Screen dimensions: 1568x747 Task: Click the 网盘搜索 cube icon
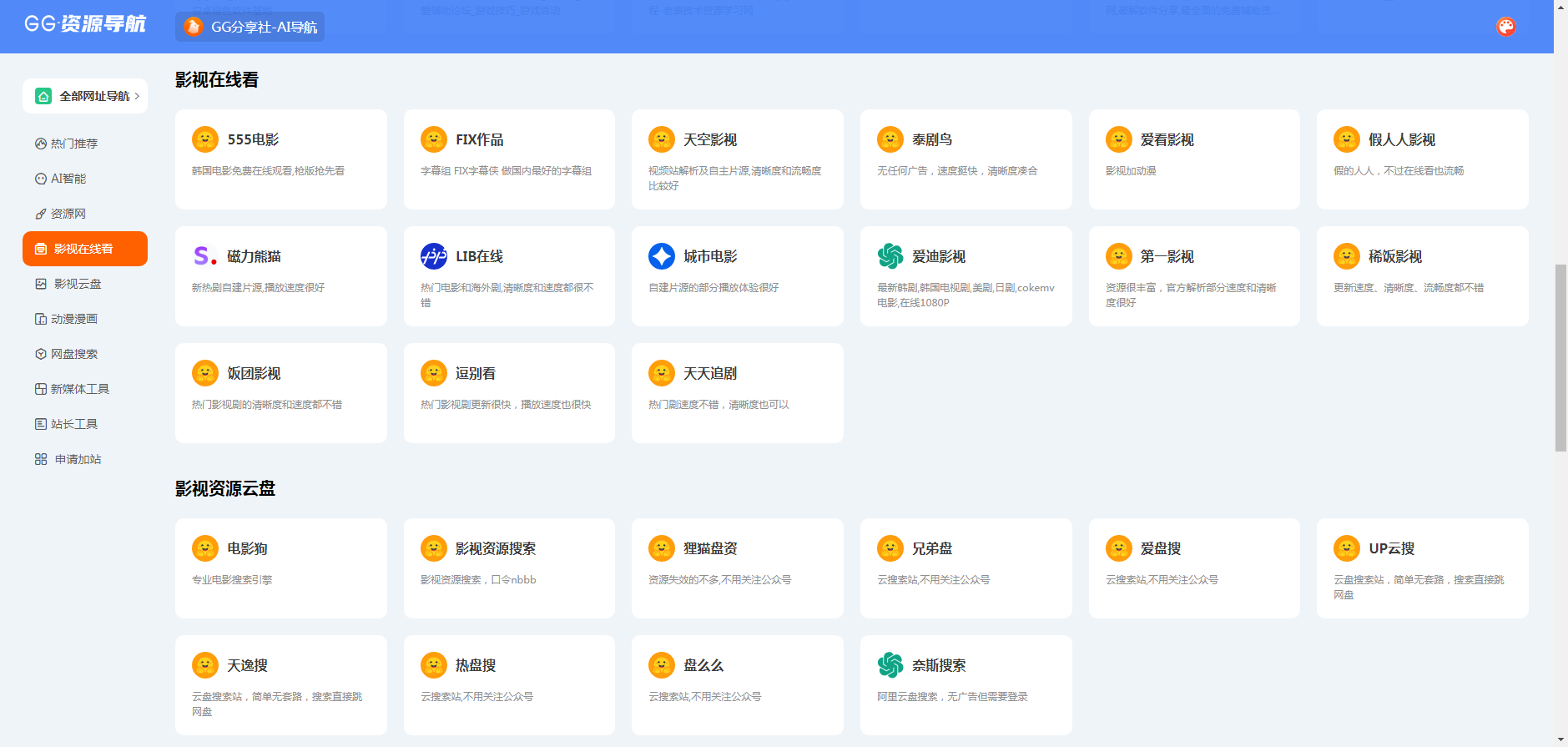click(x=40, y=354)
